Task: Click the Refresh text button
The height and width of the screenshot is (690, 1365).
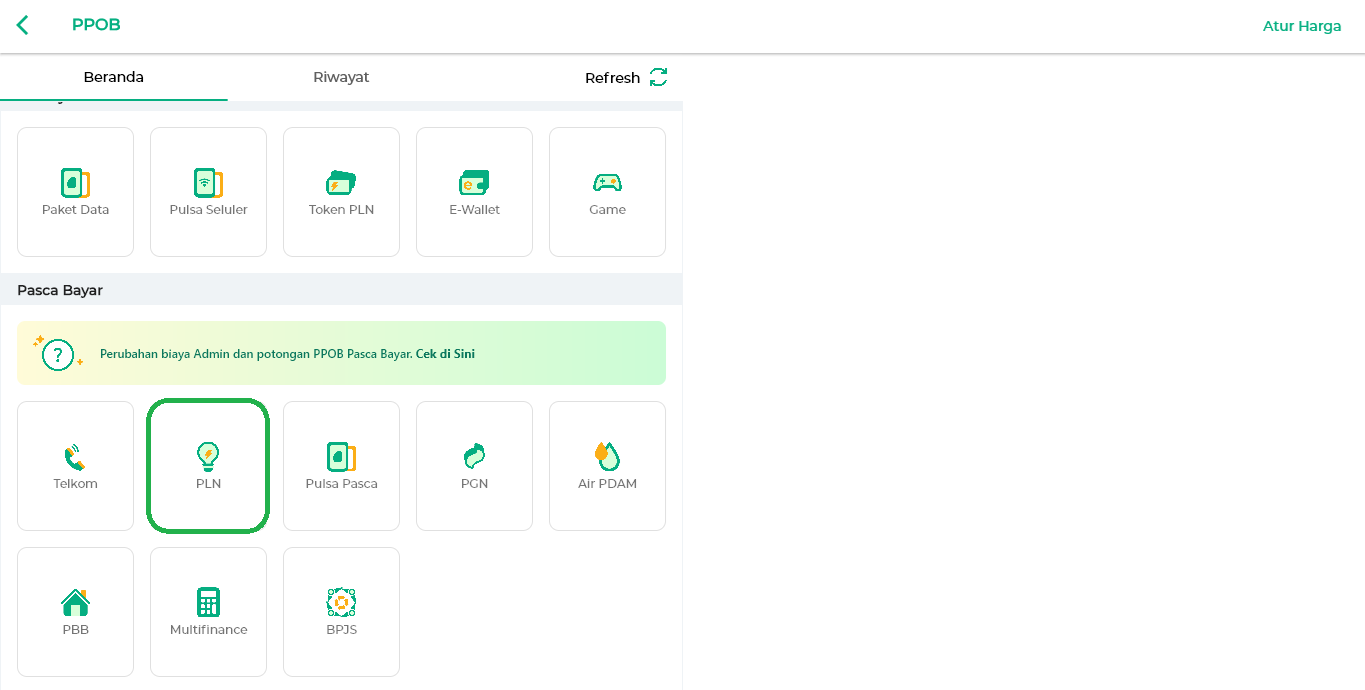Action: tap(612, 78)
